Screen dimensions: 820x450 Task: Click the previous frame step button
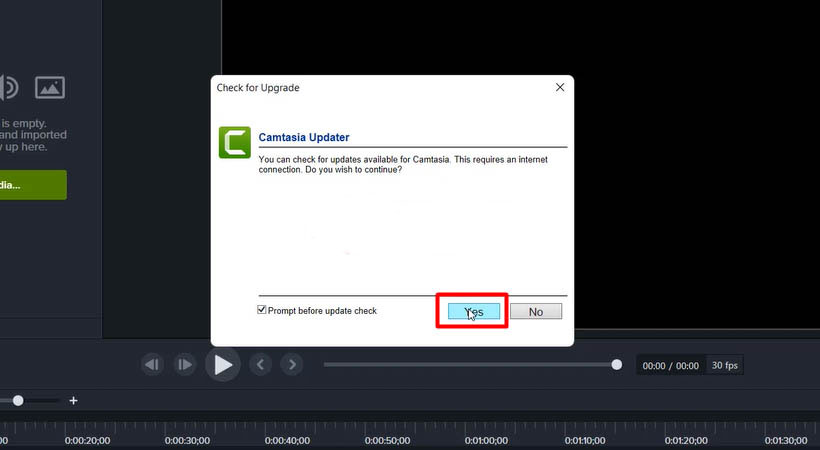(x=152, y=365)
